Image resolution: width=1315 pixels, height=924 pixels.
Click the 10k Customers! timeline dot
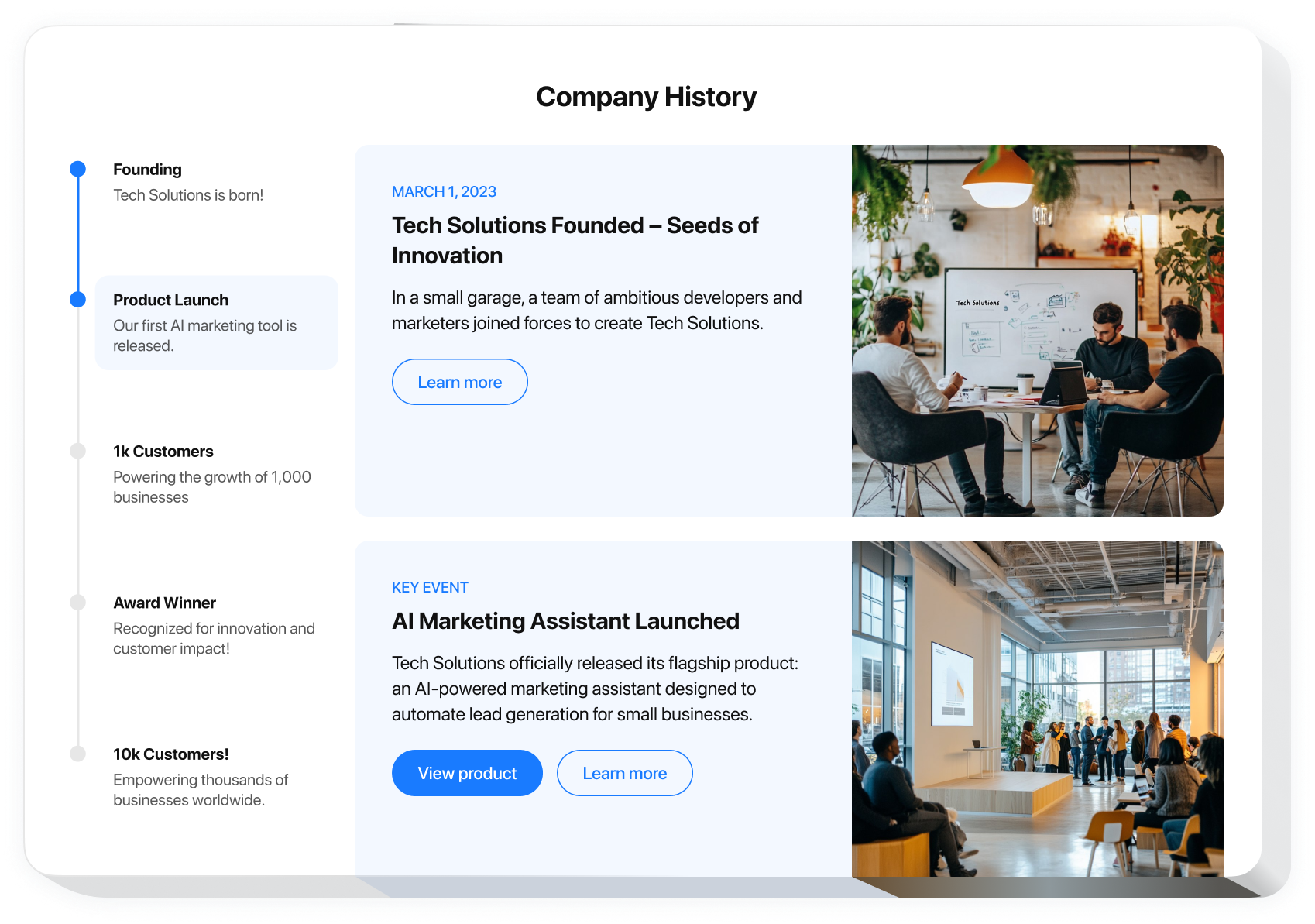(x=77, y=754)
